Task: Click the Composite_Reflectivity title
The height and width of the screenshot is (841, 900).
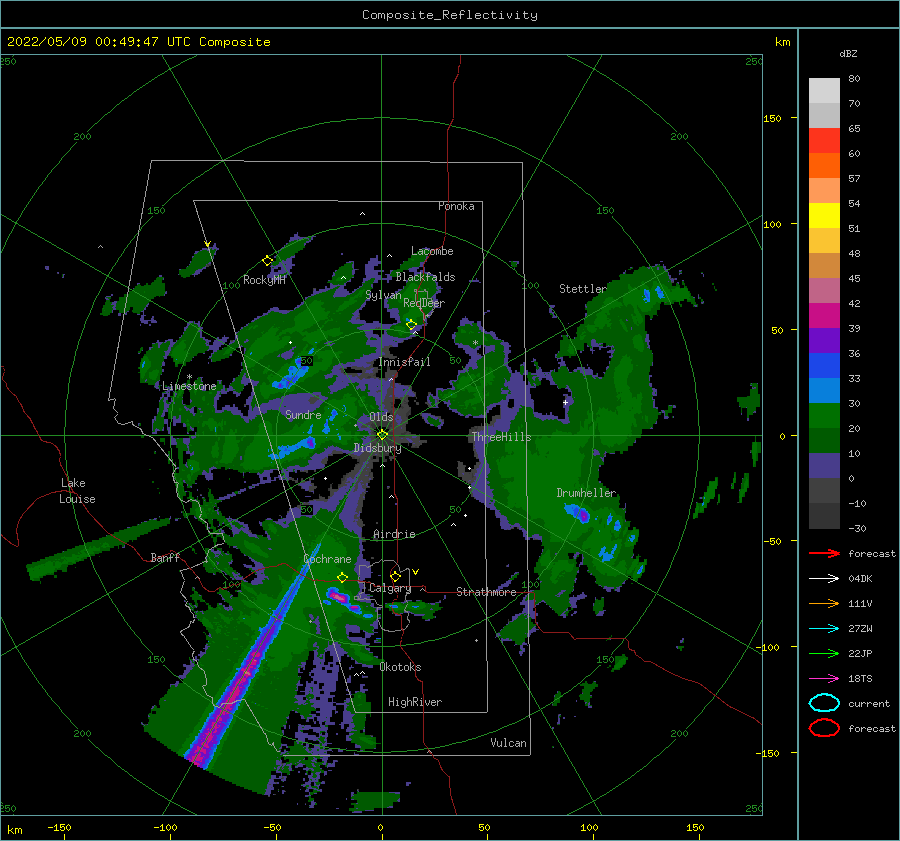Action: tap(450, 15)
